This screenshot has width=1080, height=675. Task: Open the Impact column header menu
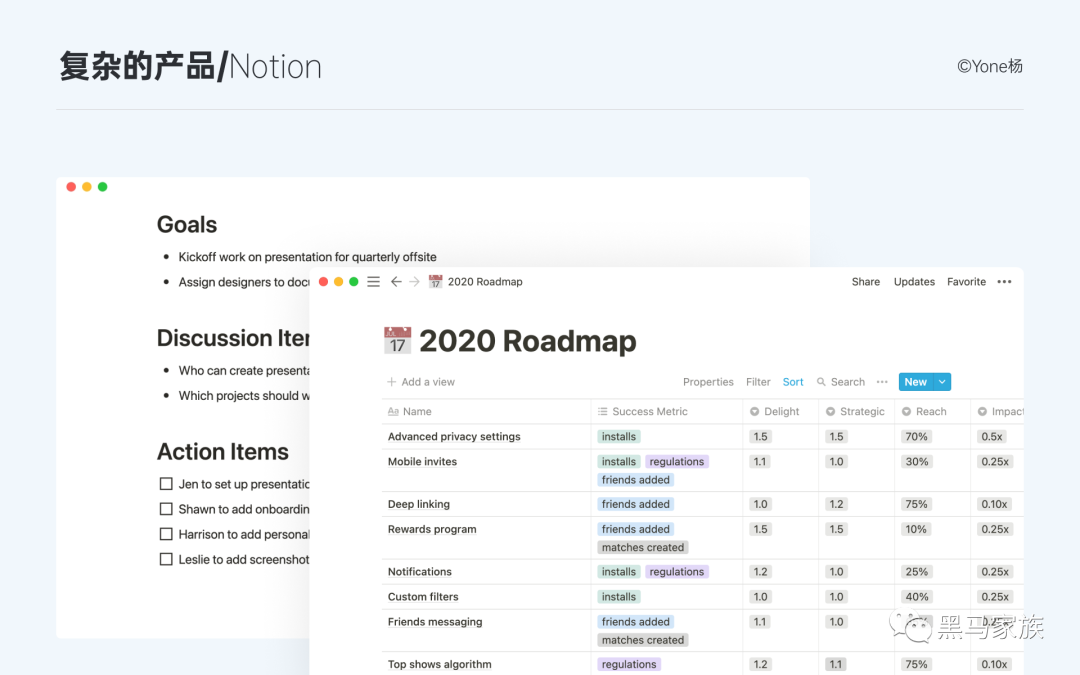click(x=997, y=411)
